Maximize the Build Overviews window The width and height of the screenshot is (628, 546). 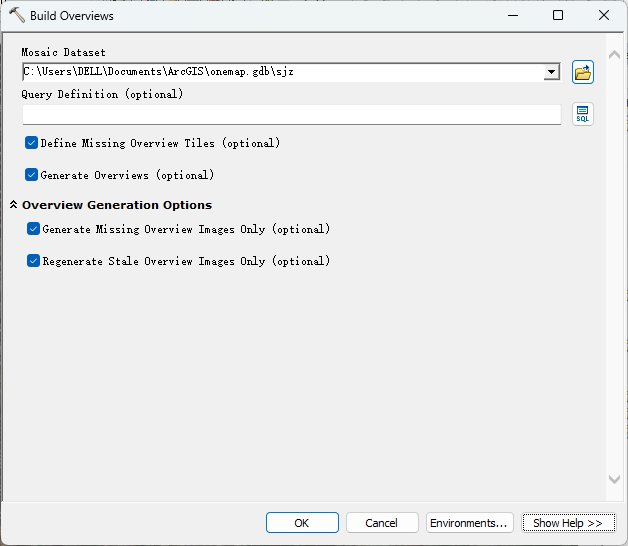558,15
